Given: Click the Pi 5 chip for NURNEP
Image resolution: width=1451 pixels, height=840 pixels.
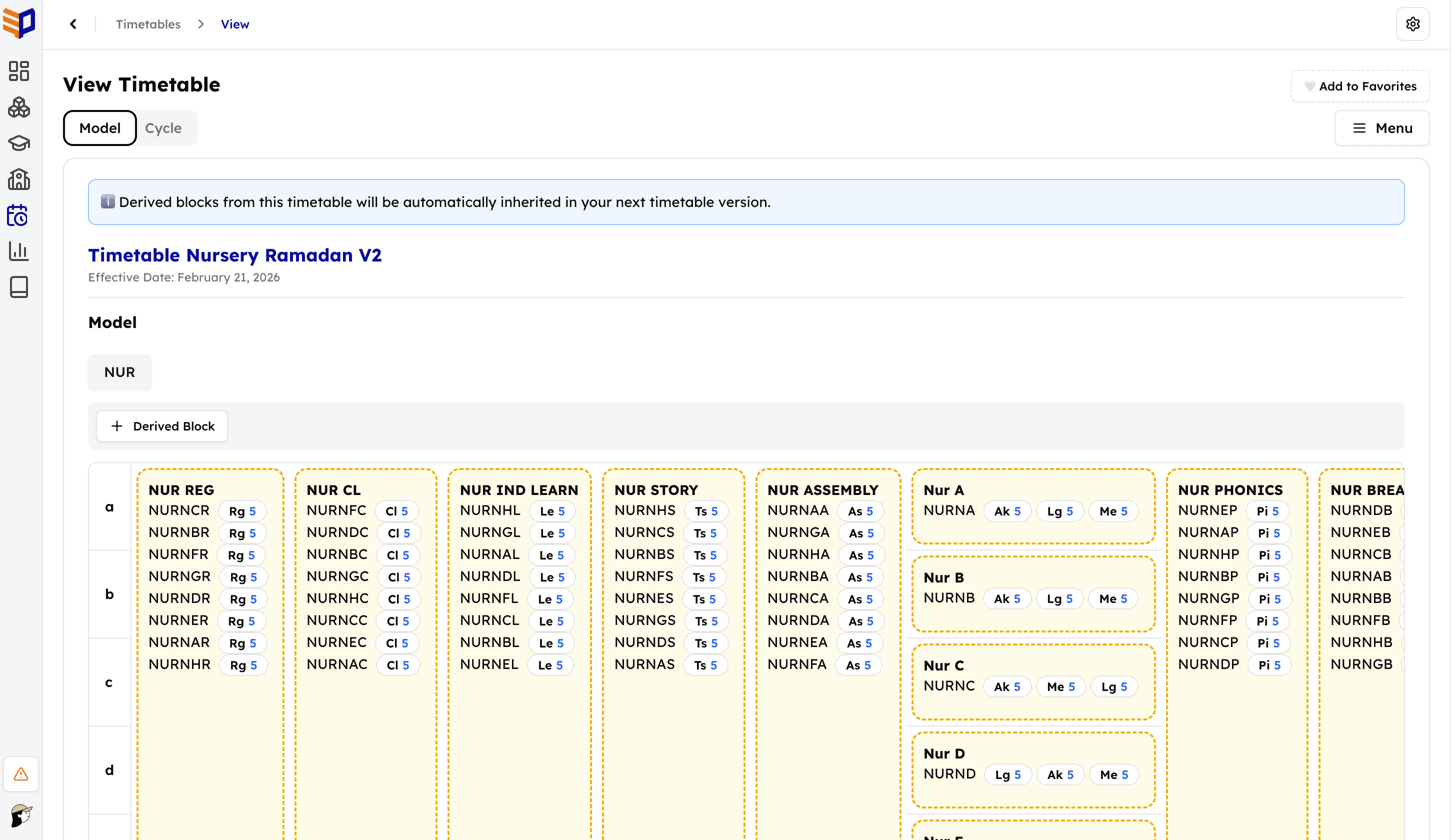Looking at the screenshot, I should click(1267, 511).
